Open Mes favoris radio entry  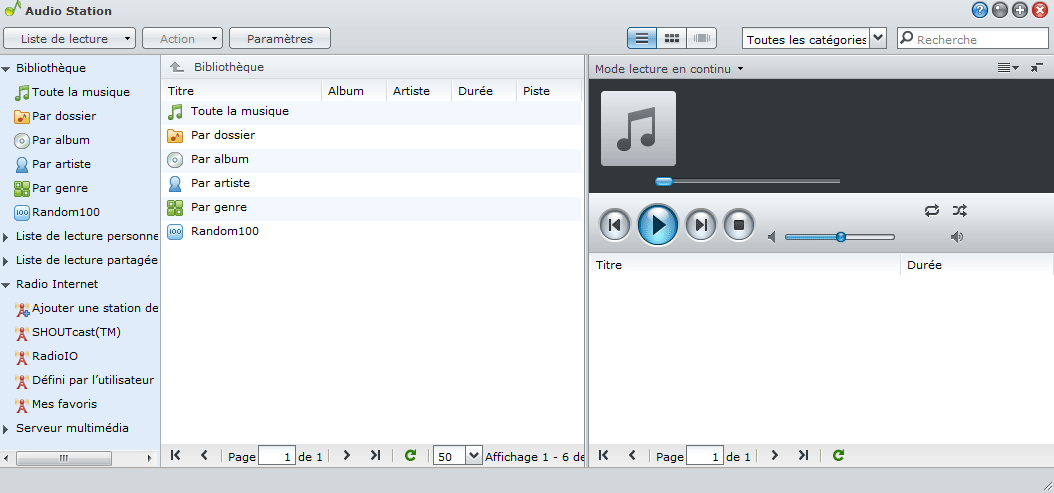pos(65,404)
